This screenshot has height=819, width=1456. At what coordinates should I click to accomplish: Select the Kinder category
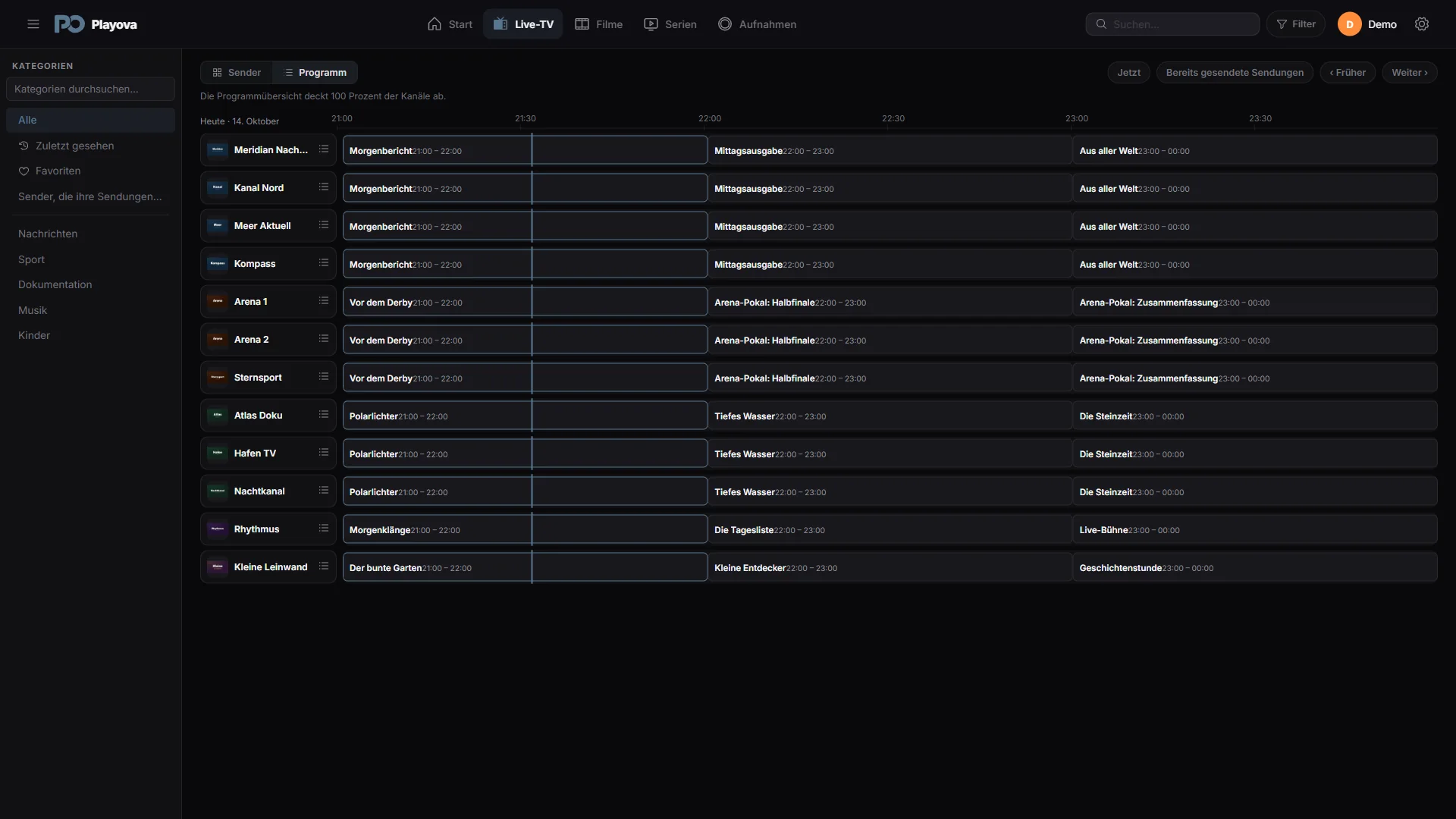pyautogui.click(x=90, y=335)
